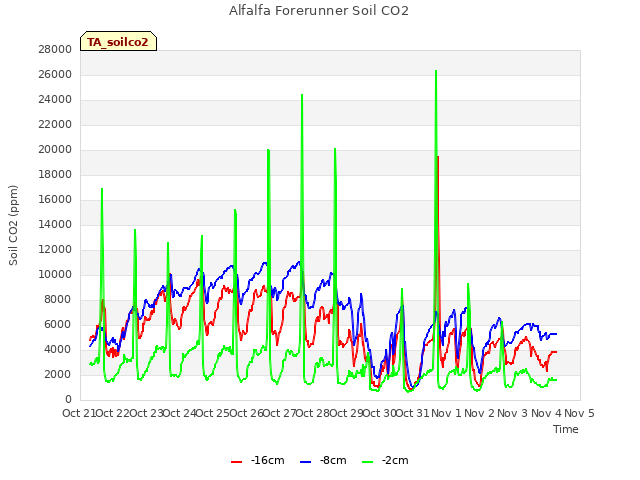Screen dimensions: 640x480
Task: Click the Soil CO2 (ppm) y-axis title
Action: pyautogui.click(x=13, y=225)
